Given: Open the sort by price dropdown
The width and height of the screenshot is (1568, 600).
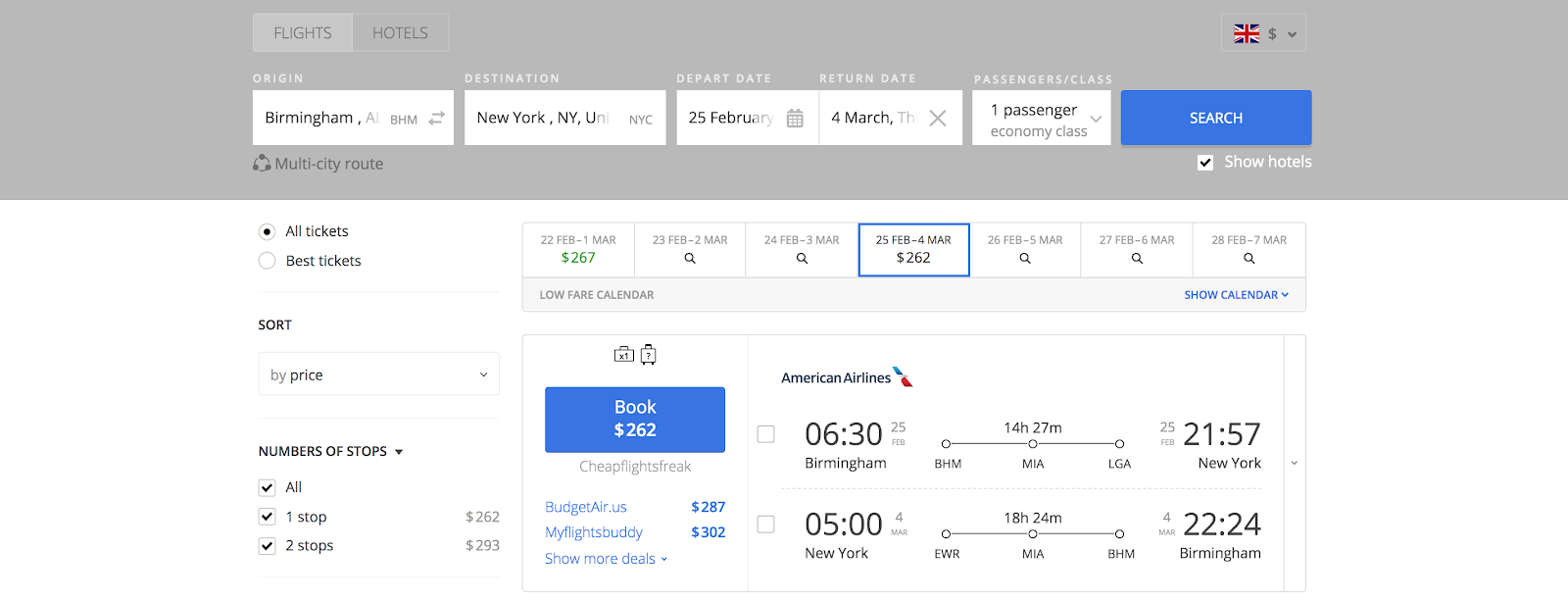Looking at the screenshot, I should (x=378, y=375).
